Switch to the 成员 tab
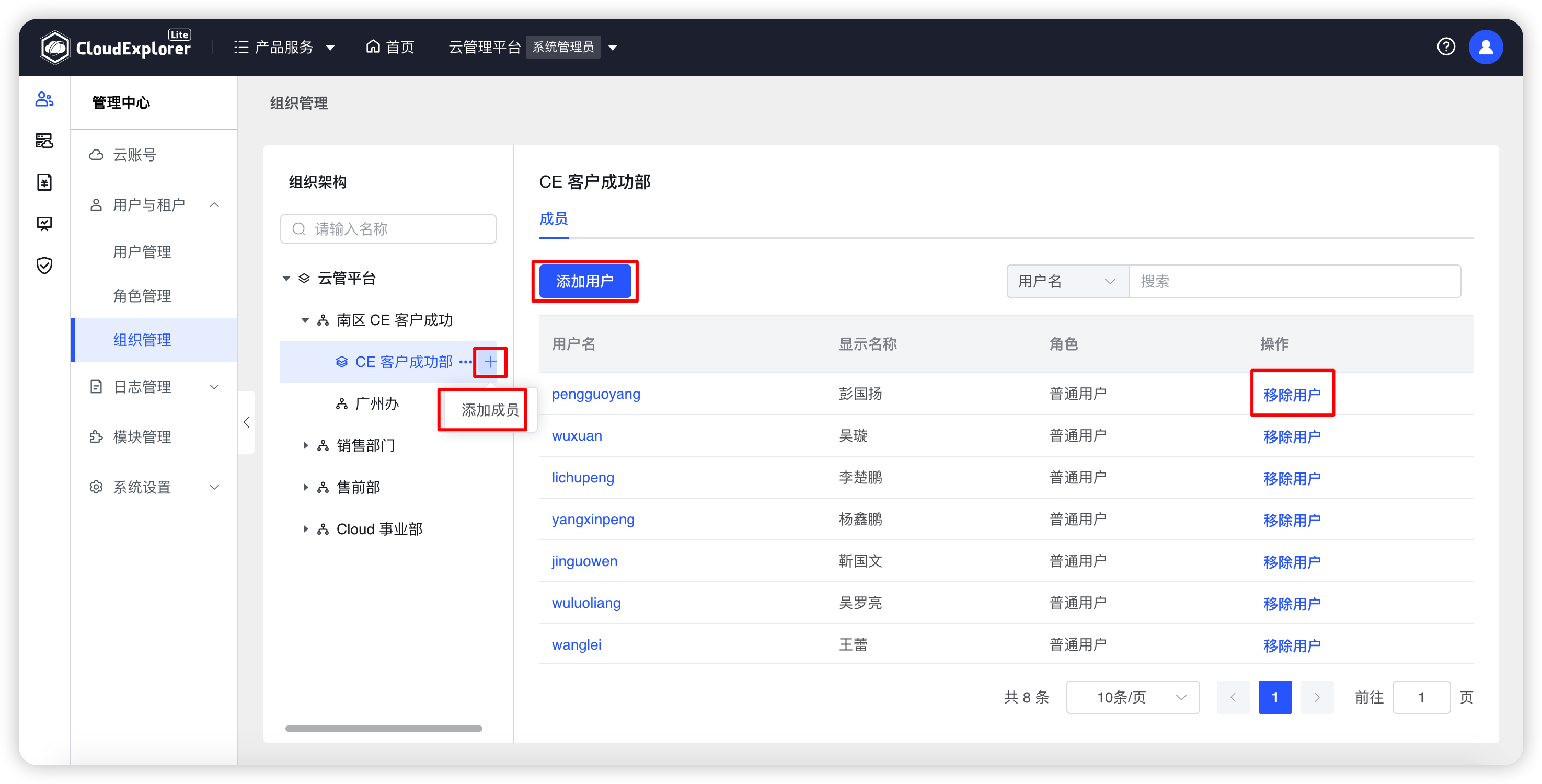The width and height of the screenshot is (1542, 784). pos(554,219)
